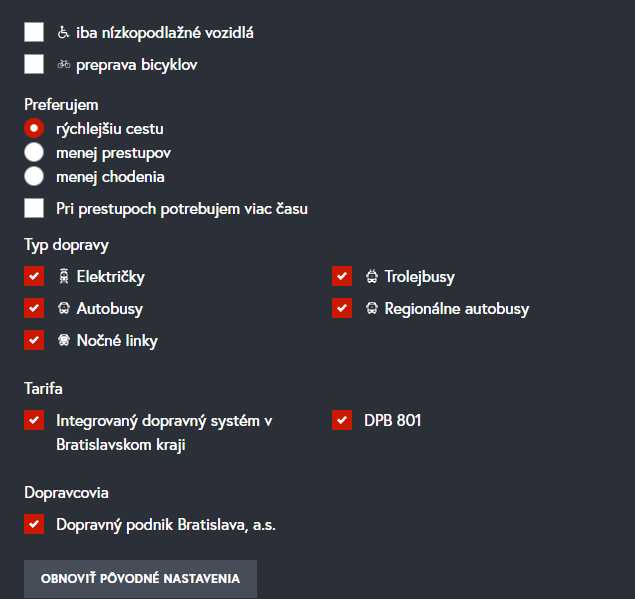635x599 pixels.
Task: Untick the Nočné linky checkbox
Action: (34, 340)
